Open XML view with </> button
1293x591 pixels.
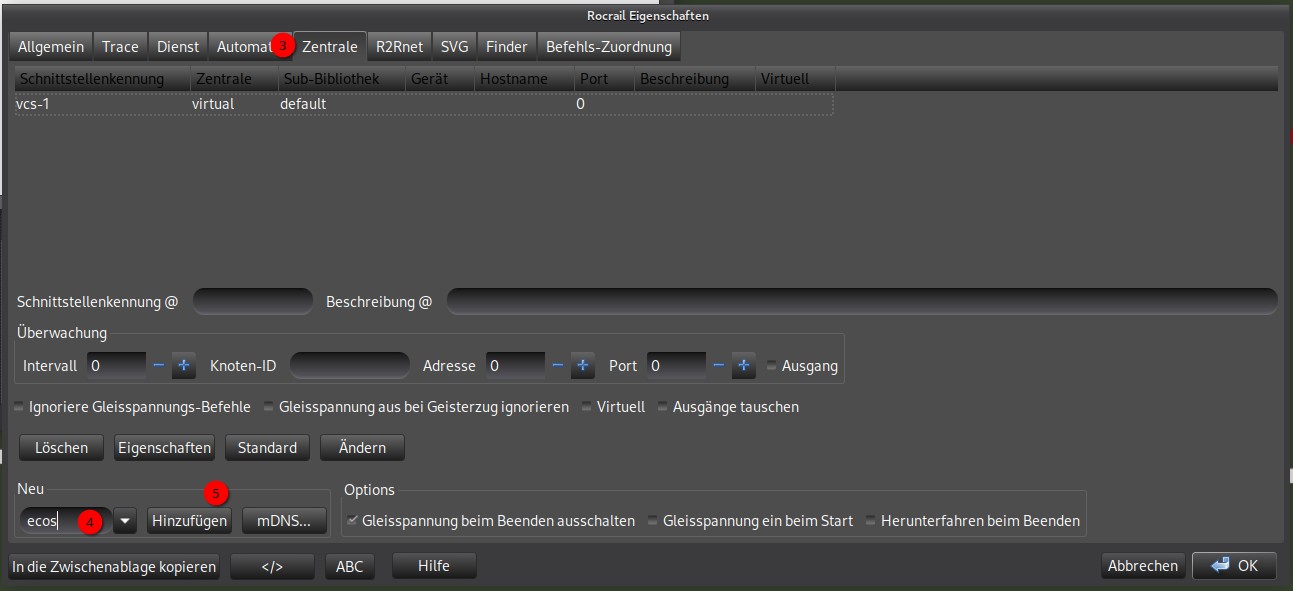[x=271, y=566]
